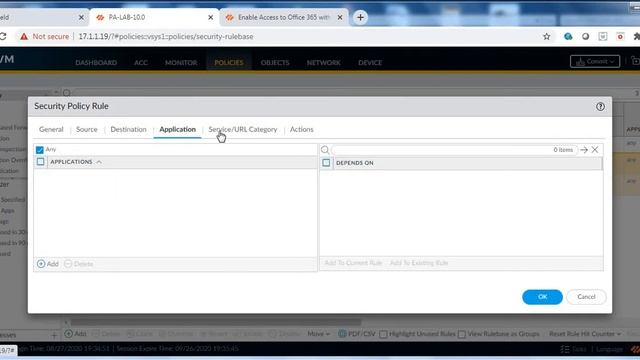Open the dialog help question mark icon
The image size is (640, 360).
point(600,107)
